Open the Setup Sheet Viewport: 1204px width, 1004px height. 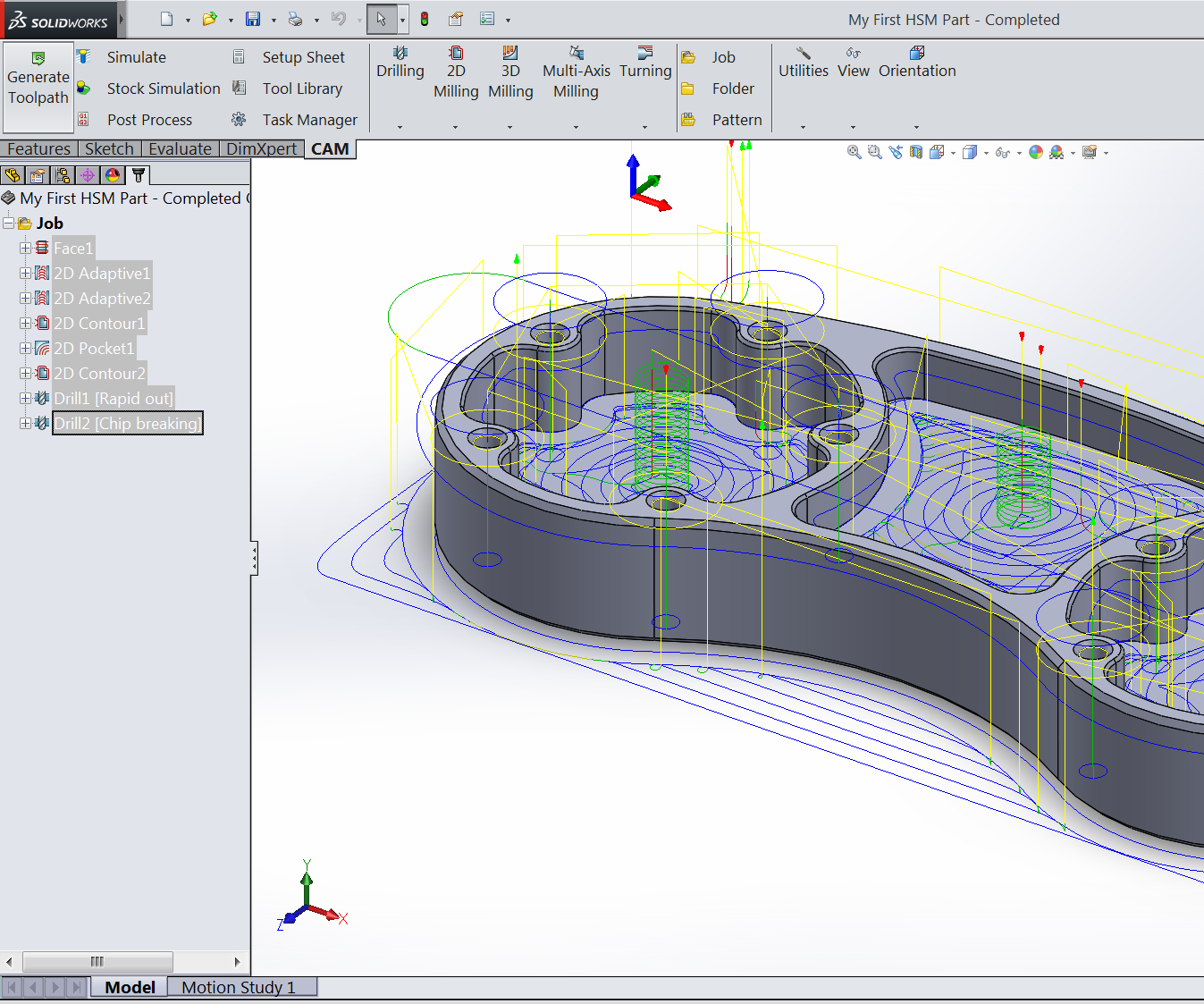click(x=289, y=57)
